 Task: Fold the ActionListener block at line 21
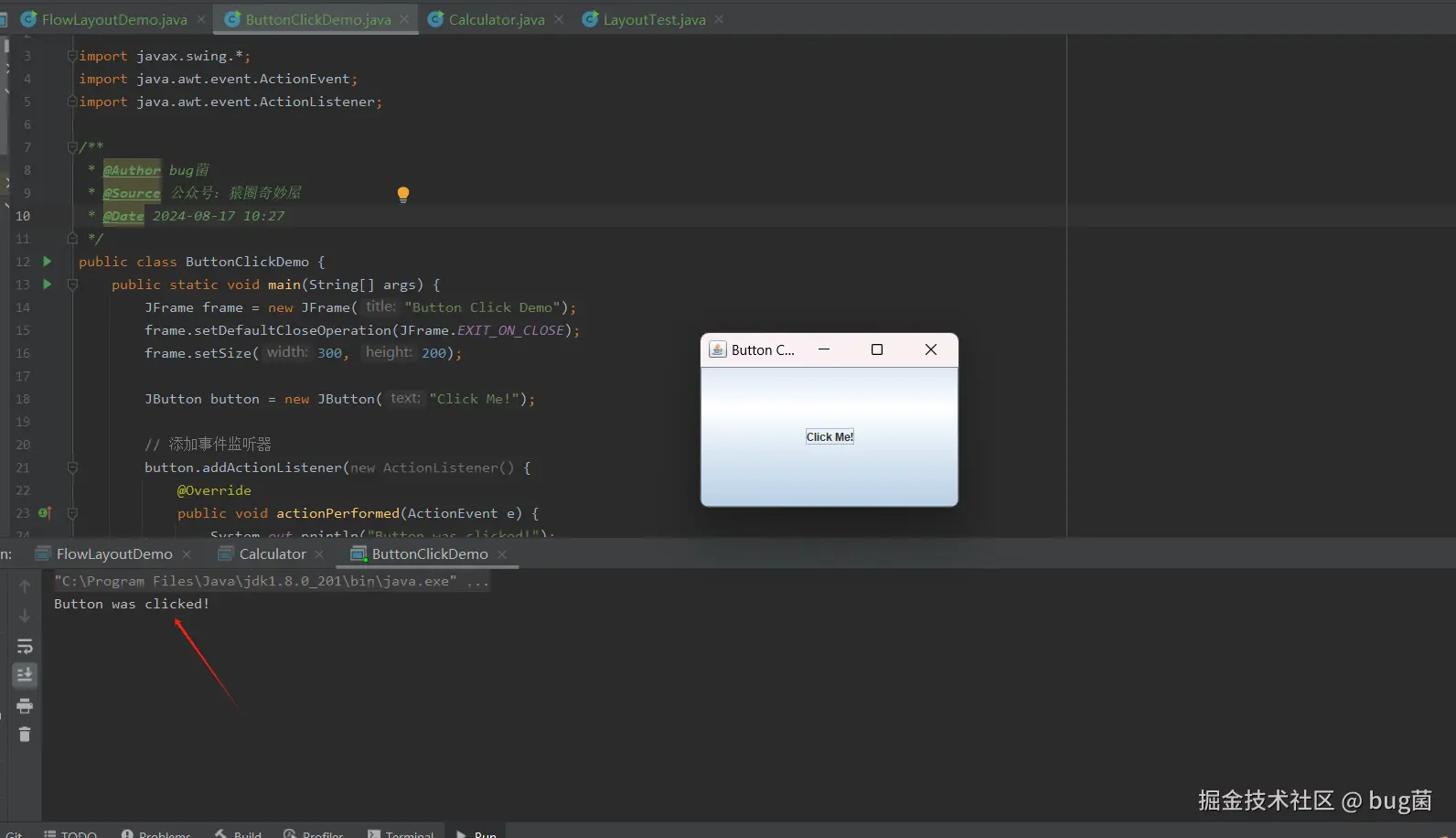72,467
